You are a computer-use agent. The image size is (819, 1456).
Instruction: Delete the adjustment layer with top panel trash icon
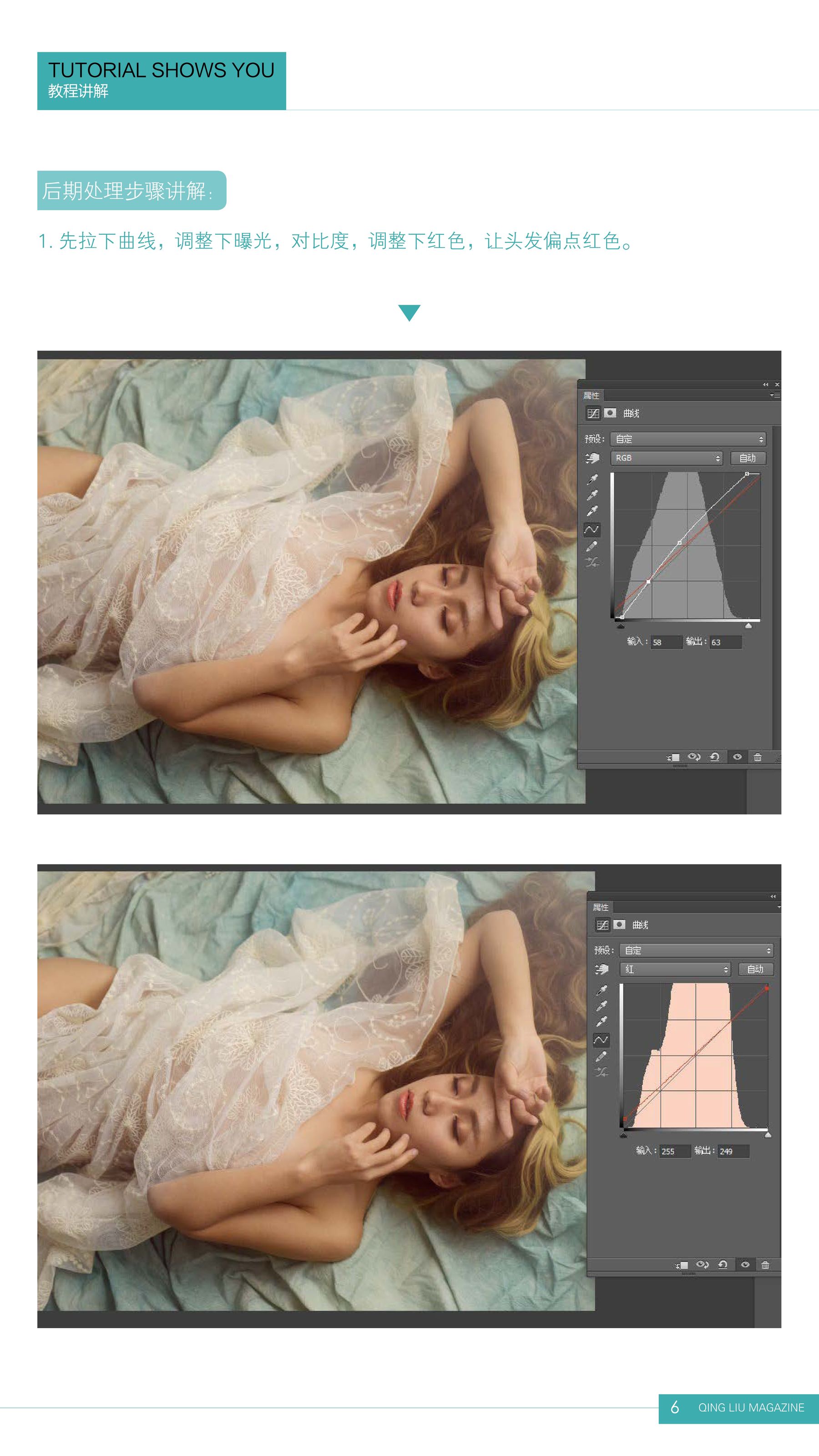click(758, 757)
